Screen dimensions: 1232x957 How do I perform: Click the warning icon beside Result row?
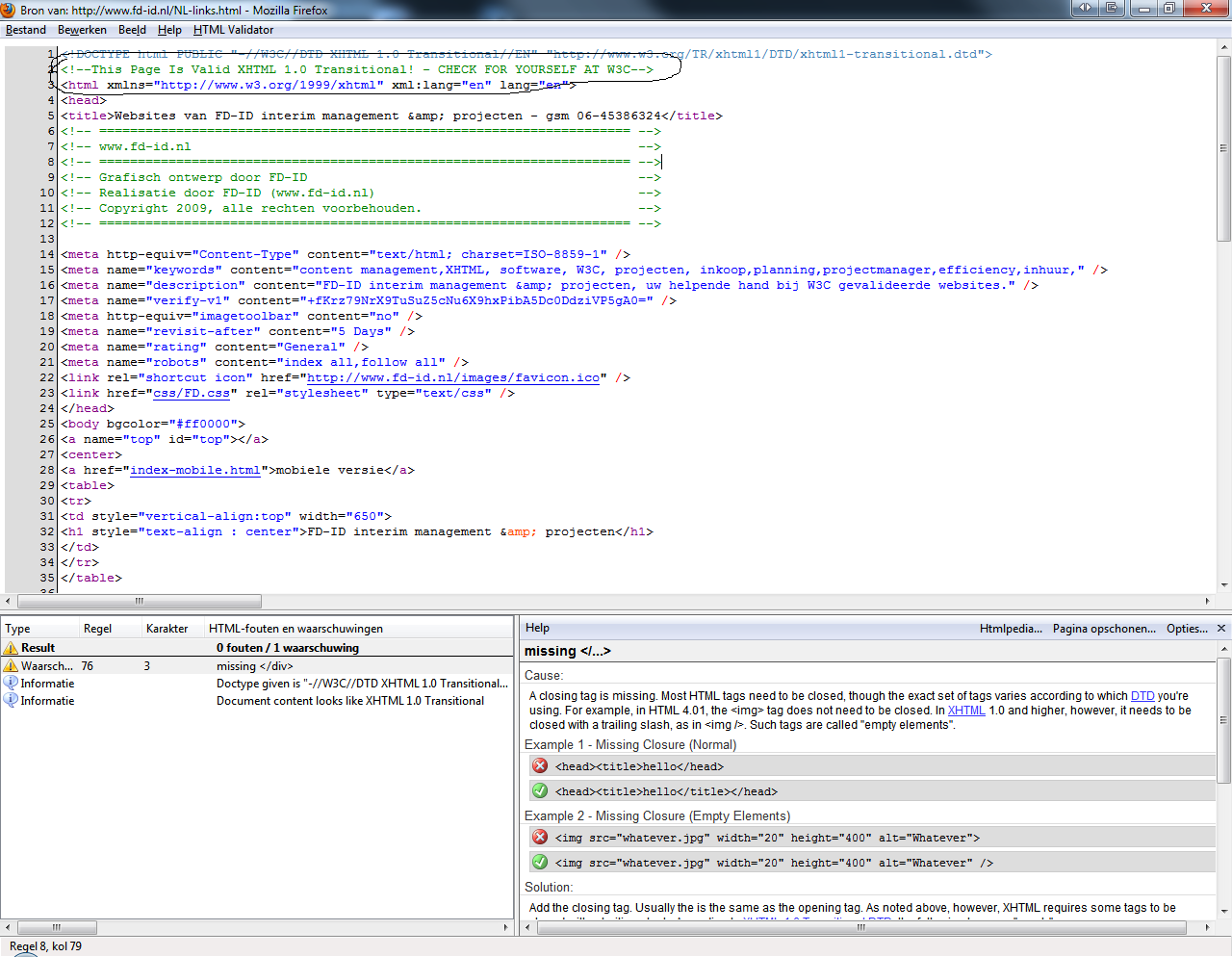11,649
